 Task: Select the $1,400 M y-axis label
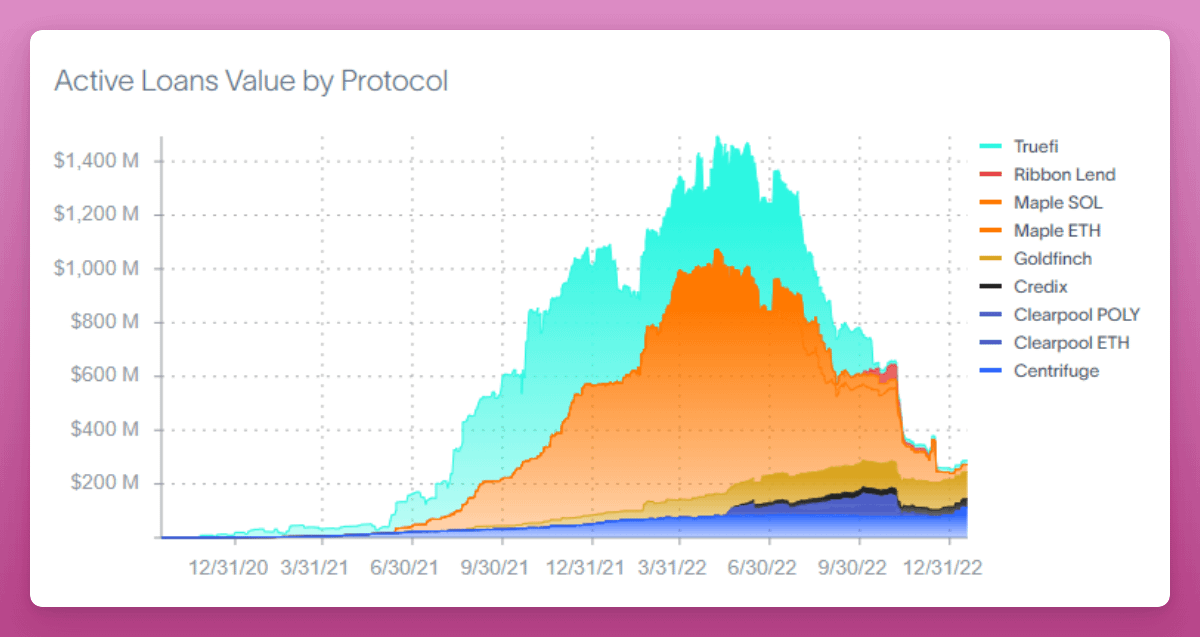pos(97,161)
